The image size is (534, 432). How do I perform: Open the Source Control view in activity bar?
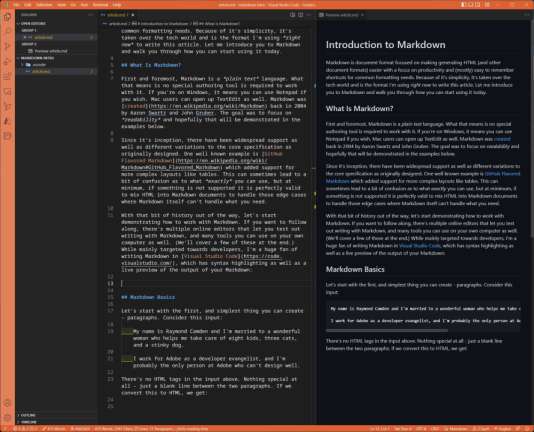[x=7, y=46]
